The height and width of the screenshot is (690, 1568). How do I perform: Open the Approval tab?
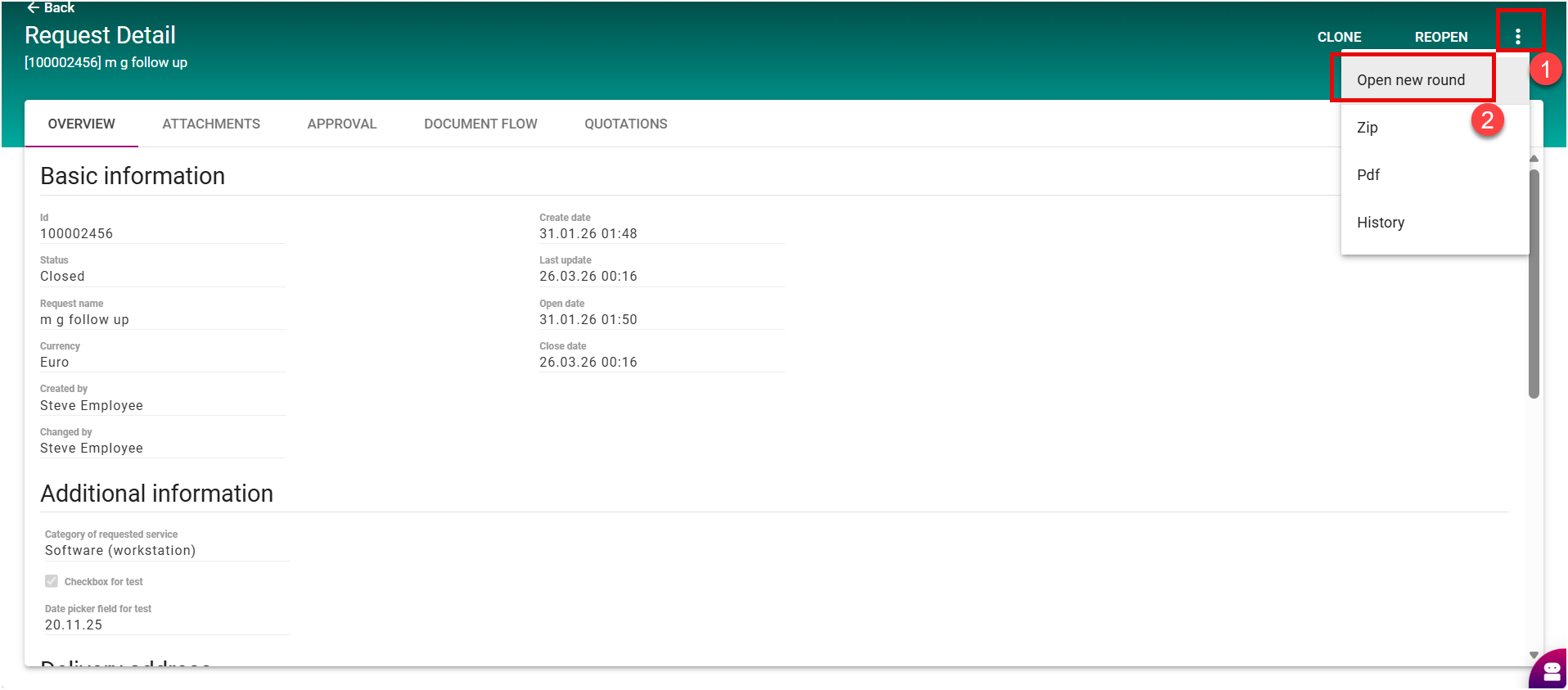pos(342,124)
